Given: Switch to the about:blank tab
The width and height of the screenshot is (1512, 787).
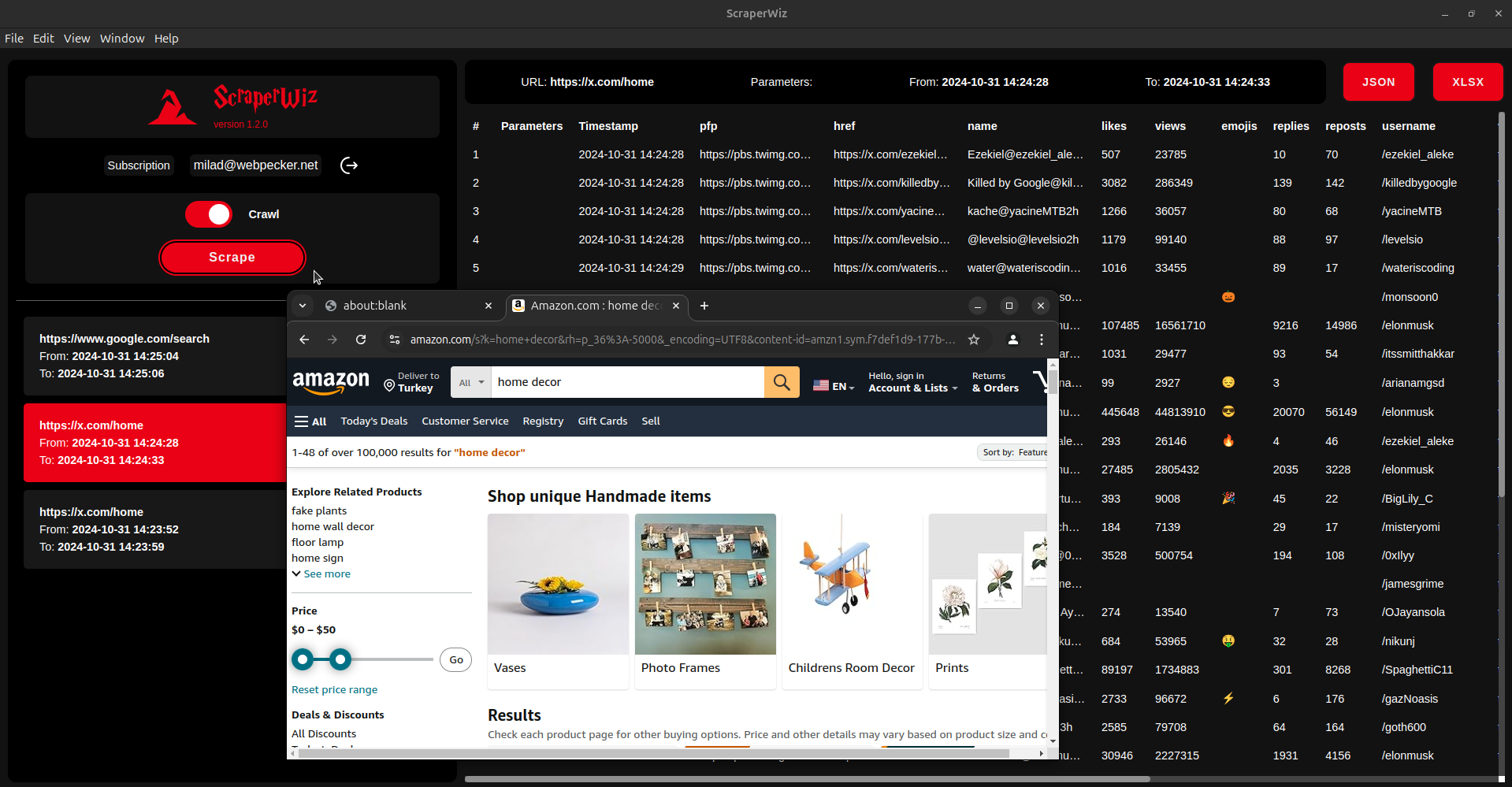Looking at the screenshot, I should [407, 306].
